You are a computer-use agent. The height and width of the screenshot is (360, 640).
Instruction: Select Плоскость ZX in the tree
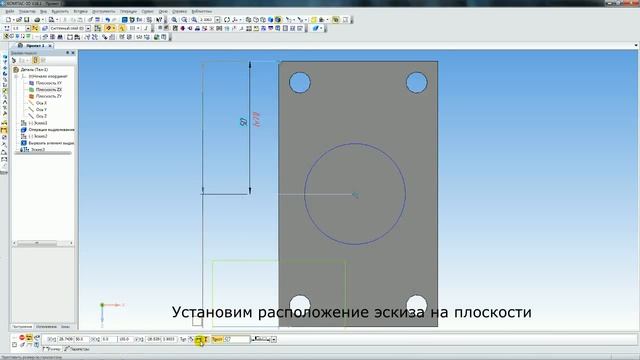pos(49,89)
